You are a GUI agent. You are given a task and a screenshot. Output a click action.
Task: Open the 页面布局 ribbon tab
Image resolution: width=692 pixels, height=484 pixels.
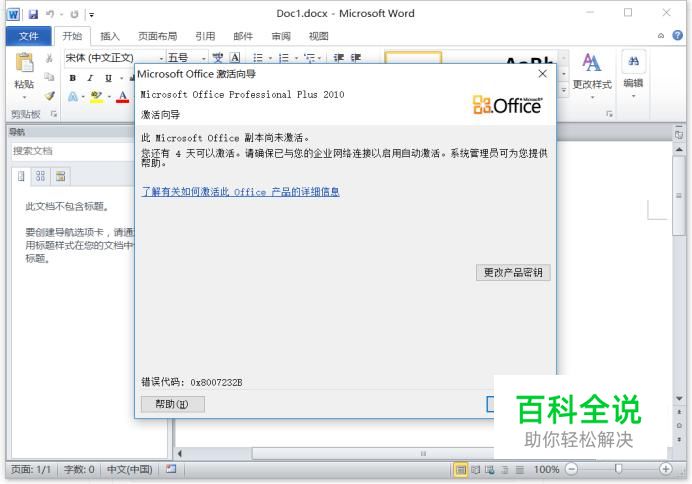pyautogui.click(x=158, y=36)
